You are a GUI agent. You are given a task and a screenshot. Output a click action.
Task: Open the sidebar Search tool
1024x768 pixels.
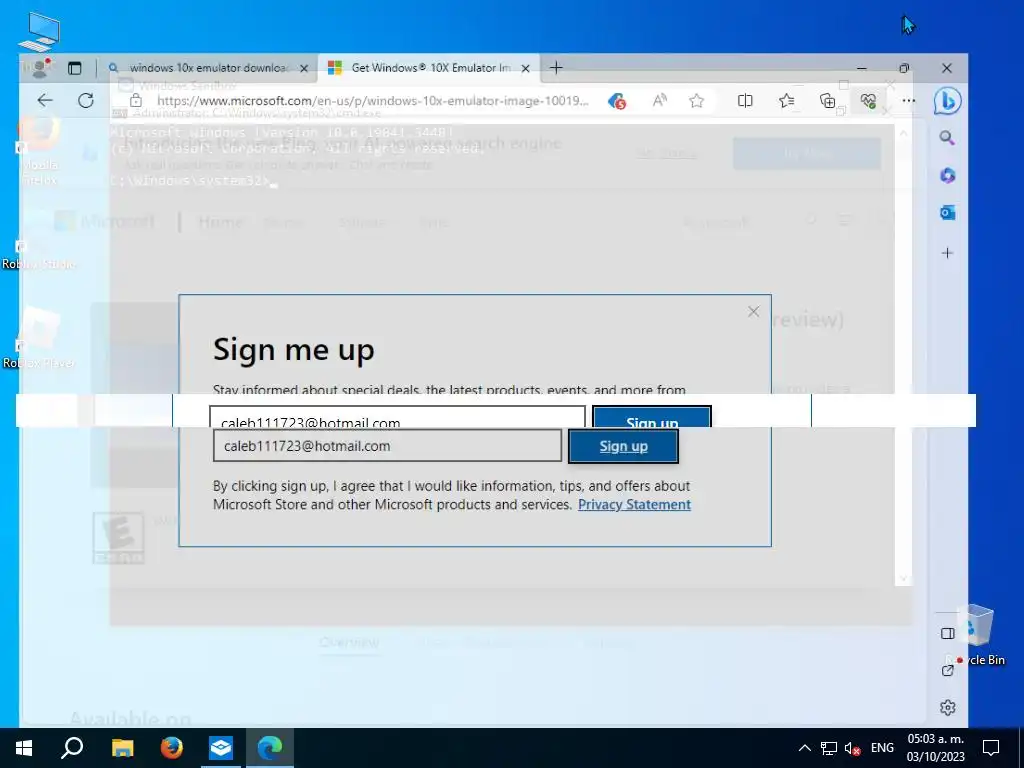click(x=947, y=138)
